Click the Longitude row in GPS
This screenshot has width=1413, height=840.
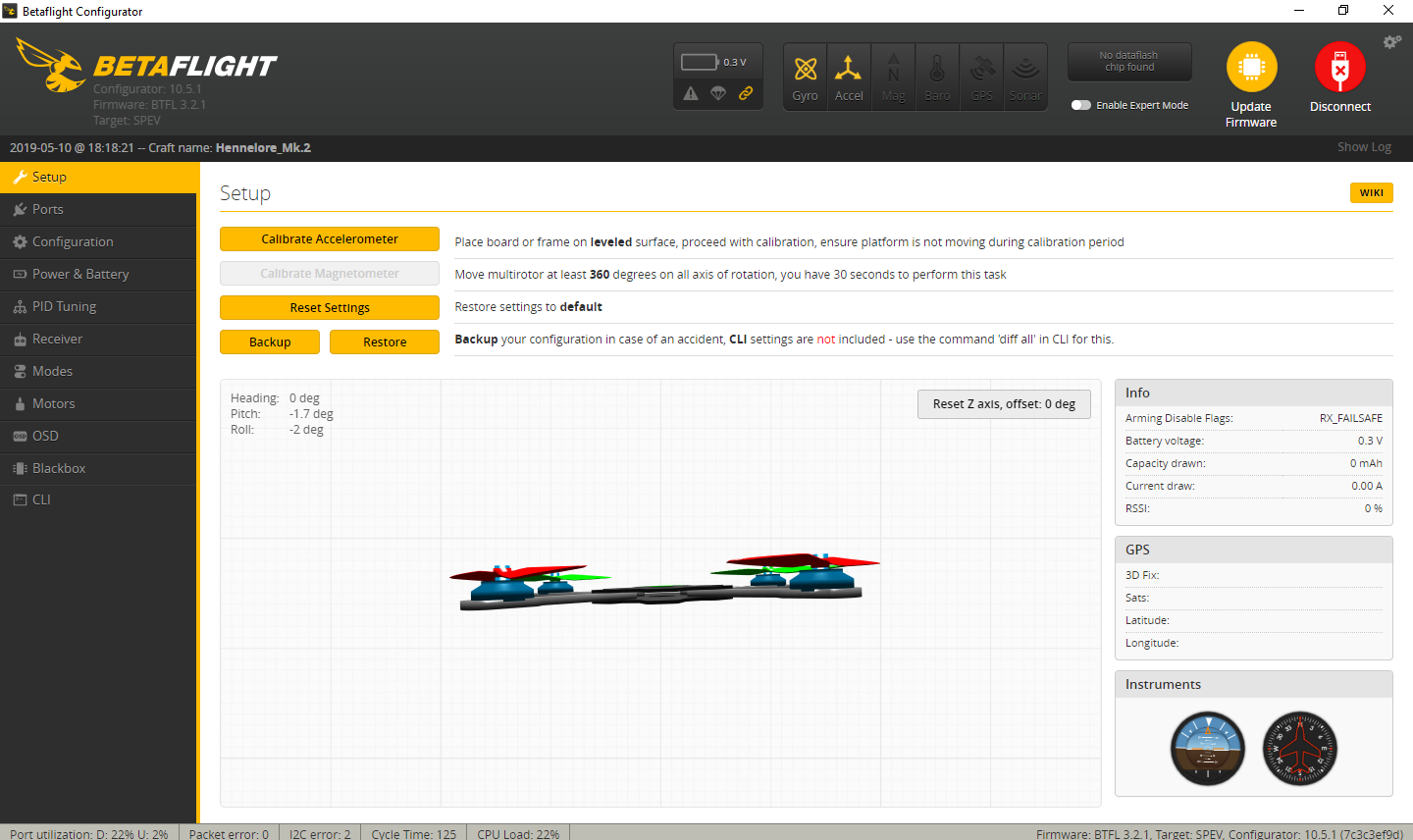1254,643
